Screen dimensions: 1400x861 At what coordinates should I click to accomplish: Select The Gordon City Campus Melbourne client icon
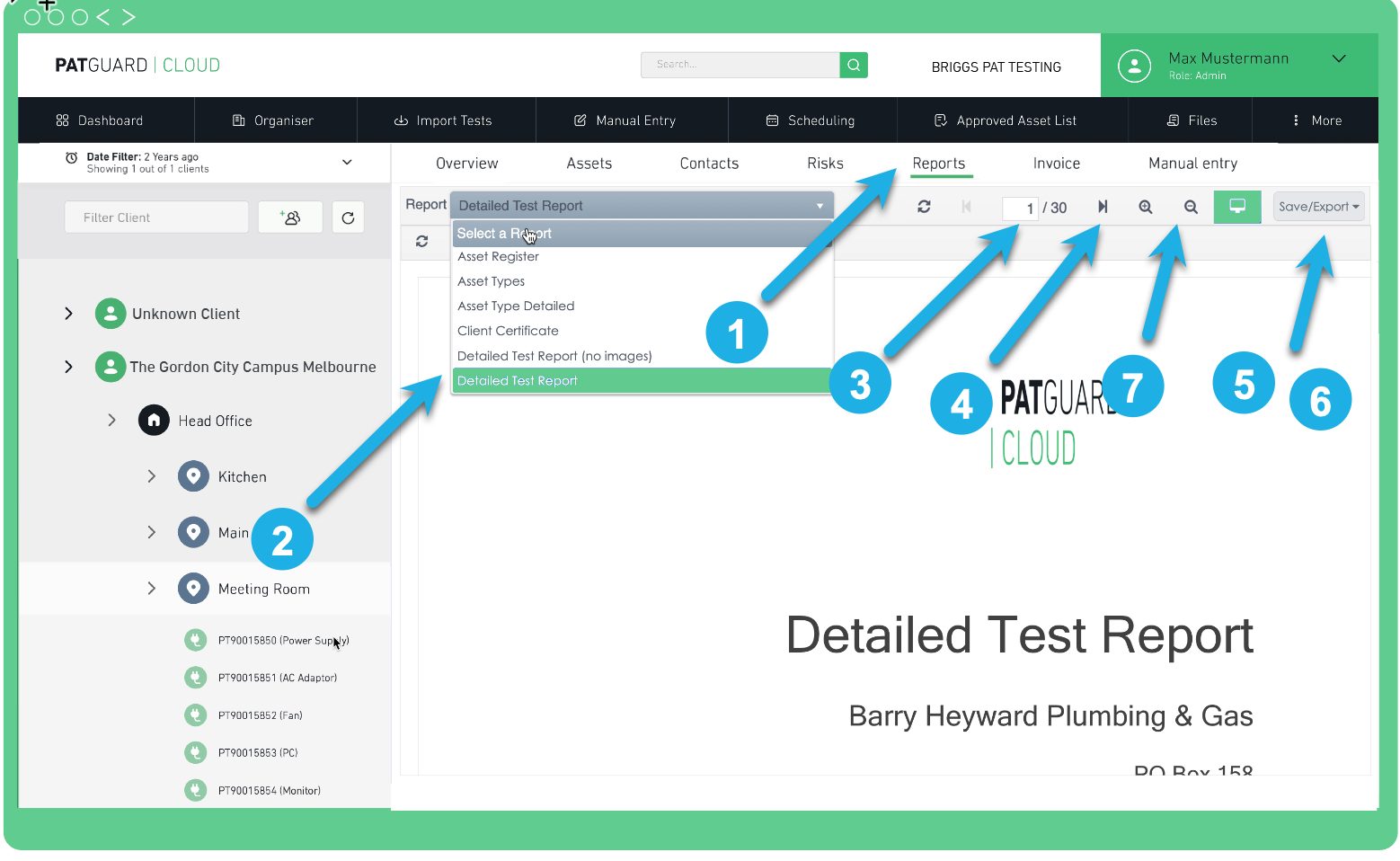111,367
